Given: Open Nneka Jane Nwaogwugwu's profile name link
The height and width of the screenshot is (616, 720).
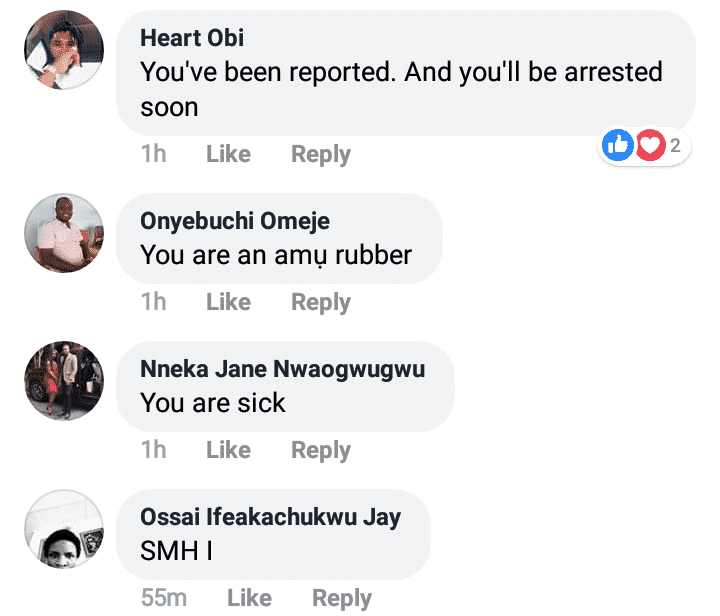Looking at the screenshot, I should click(283, 369).
